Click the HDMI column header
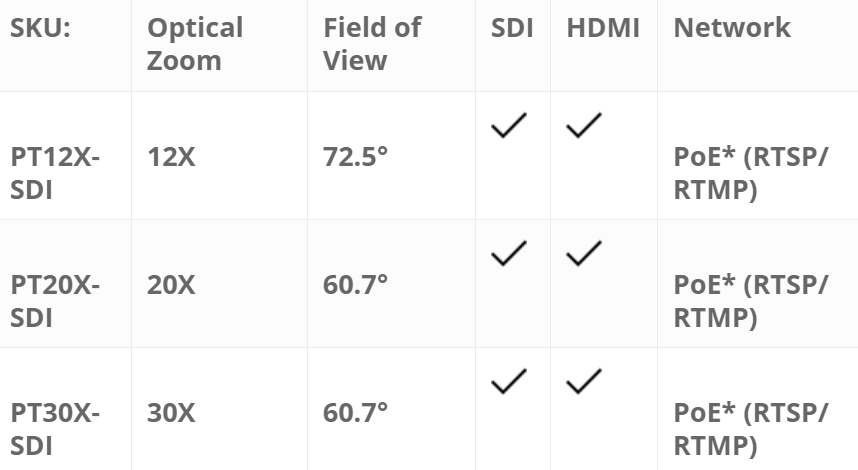Image resolution: width=858 pixels, height=470 pixels. pyautogui.click(x=603, y=28)
